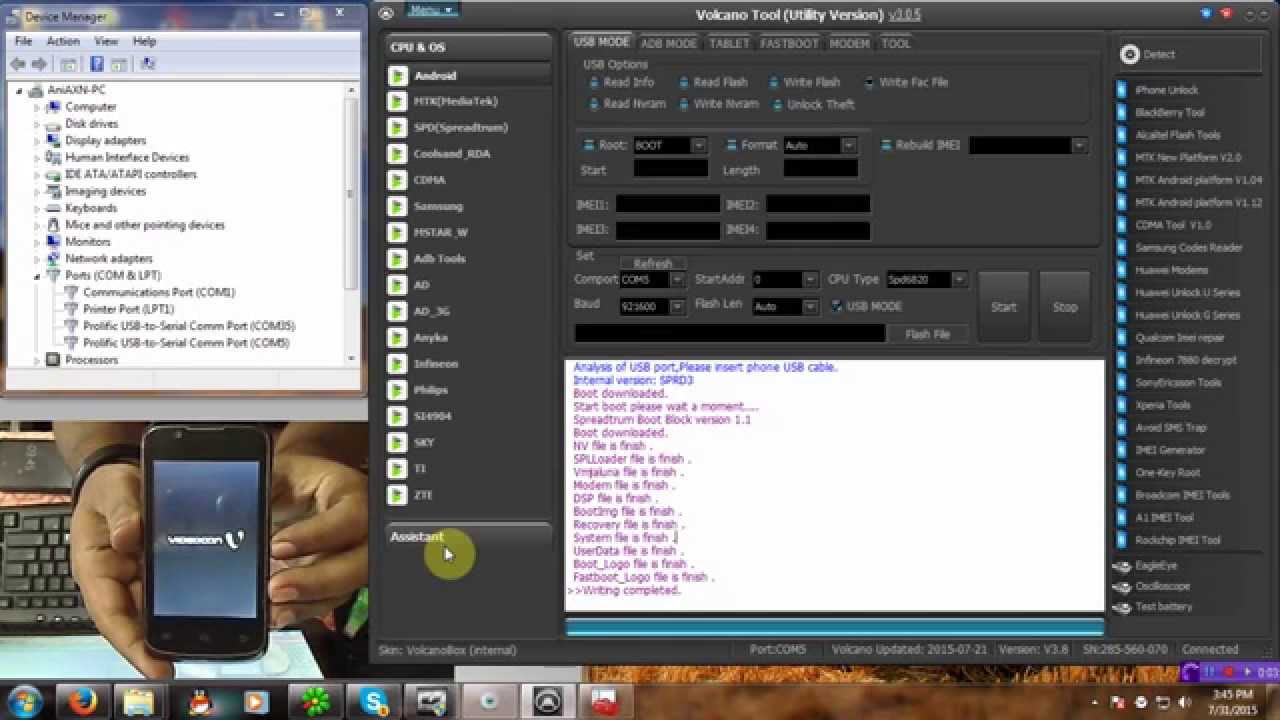Open the Adb Tools icon in CPU list
This screenshot has height=720, width=1280.
(397, 258)
